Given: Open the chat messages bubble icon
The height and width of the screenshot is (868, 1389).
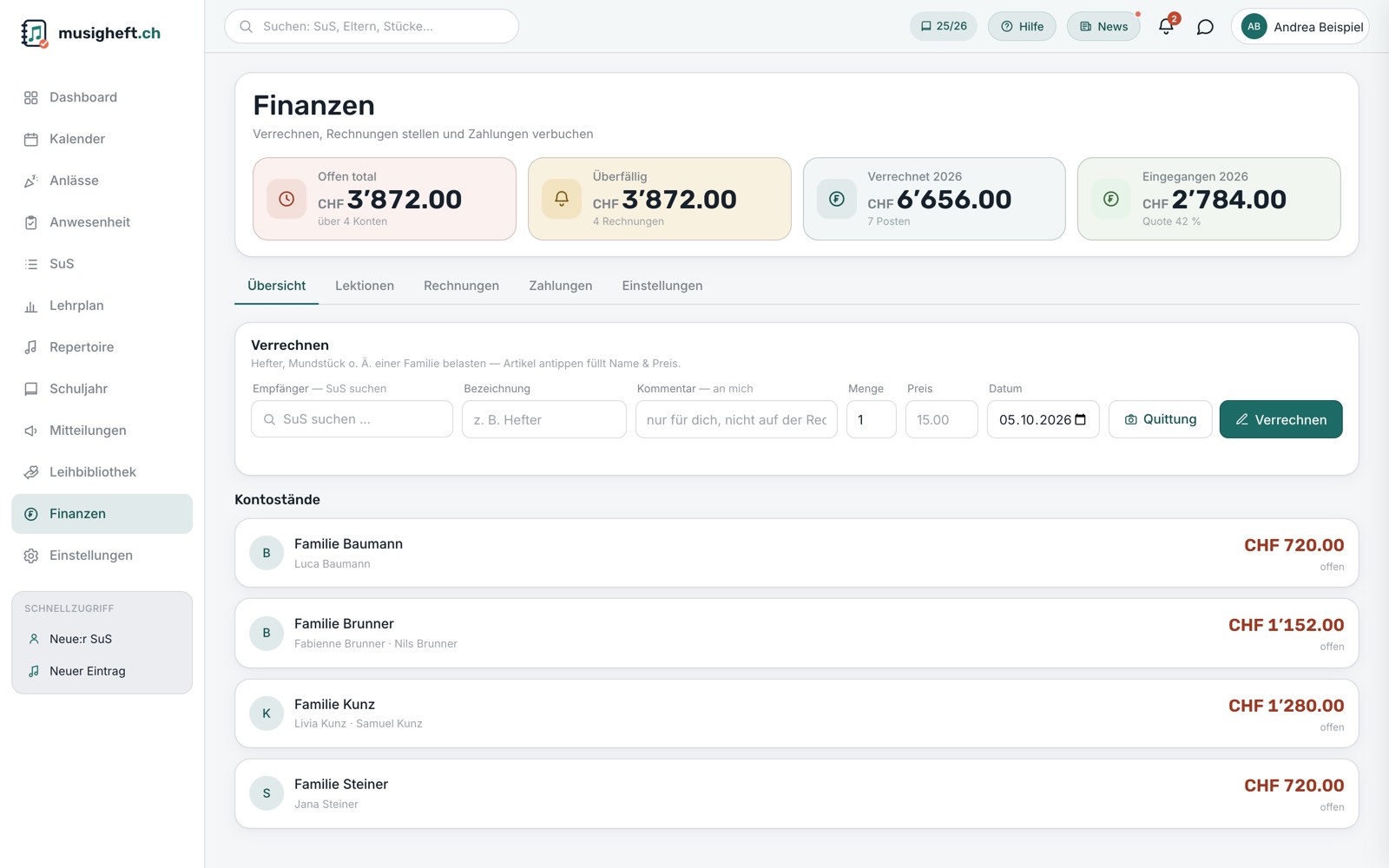Looking at the screenshot, I should 1205,27.
